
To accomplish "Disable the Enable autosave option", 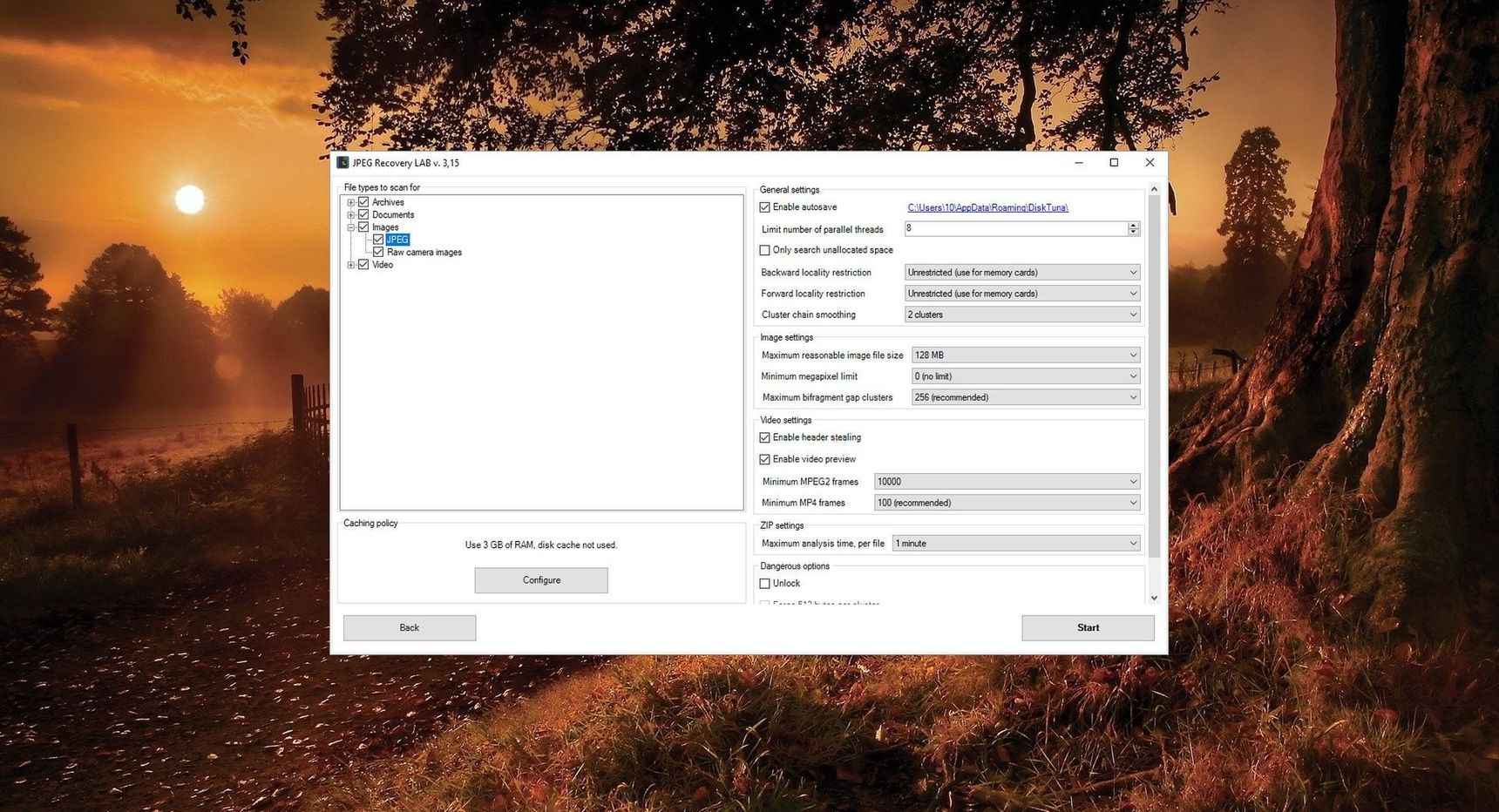I will point(765,207).
